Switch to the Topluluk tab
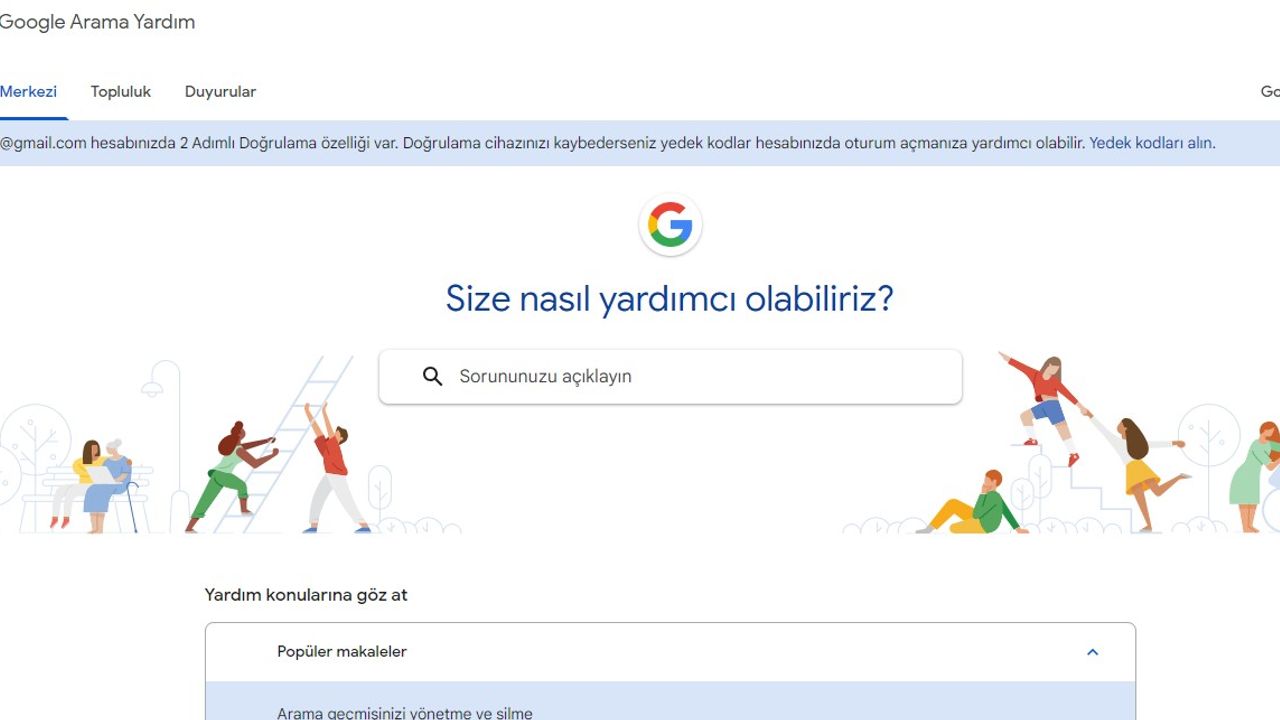The image size is (1280, 720). pyautogui.click(x=121, y=92)
